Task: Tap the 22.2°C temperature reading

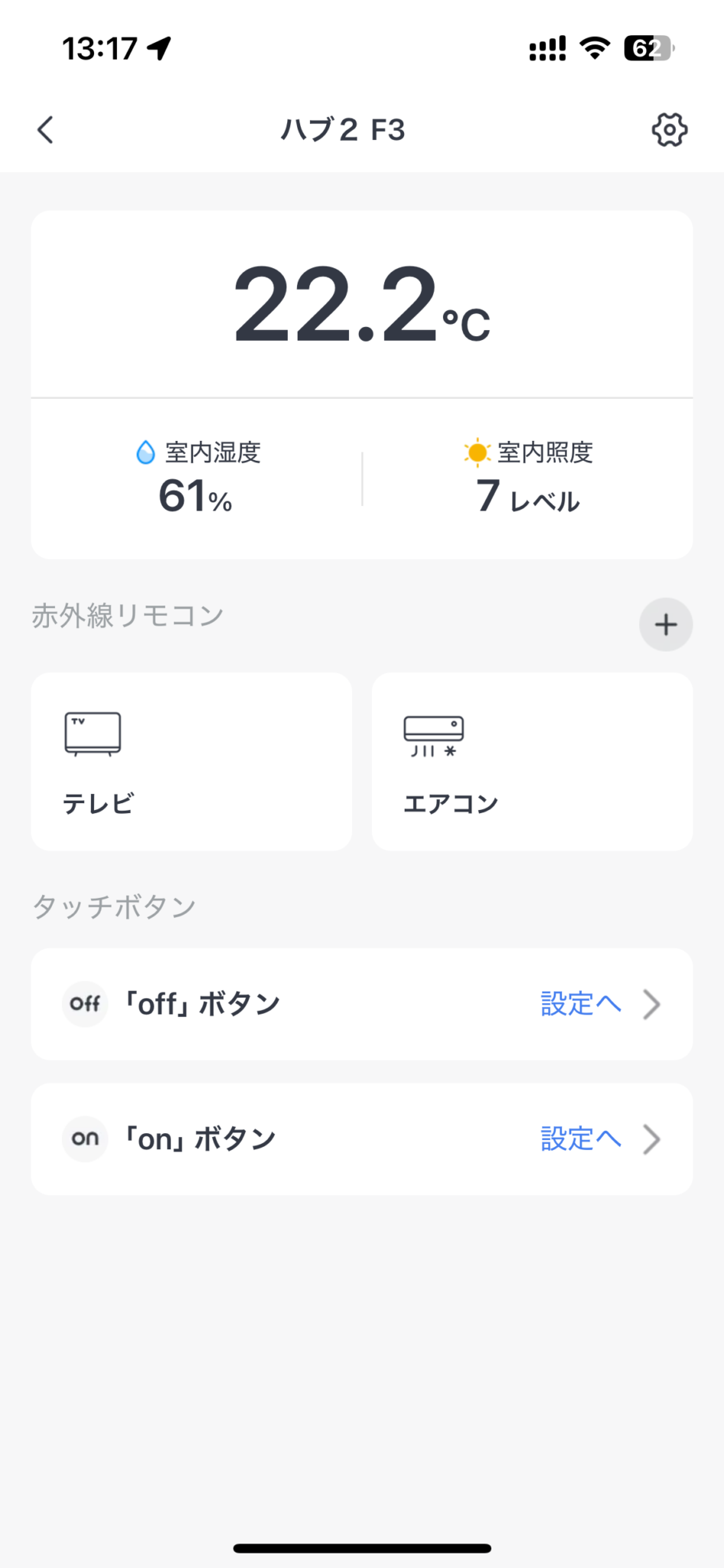Action: pos(361,304)
